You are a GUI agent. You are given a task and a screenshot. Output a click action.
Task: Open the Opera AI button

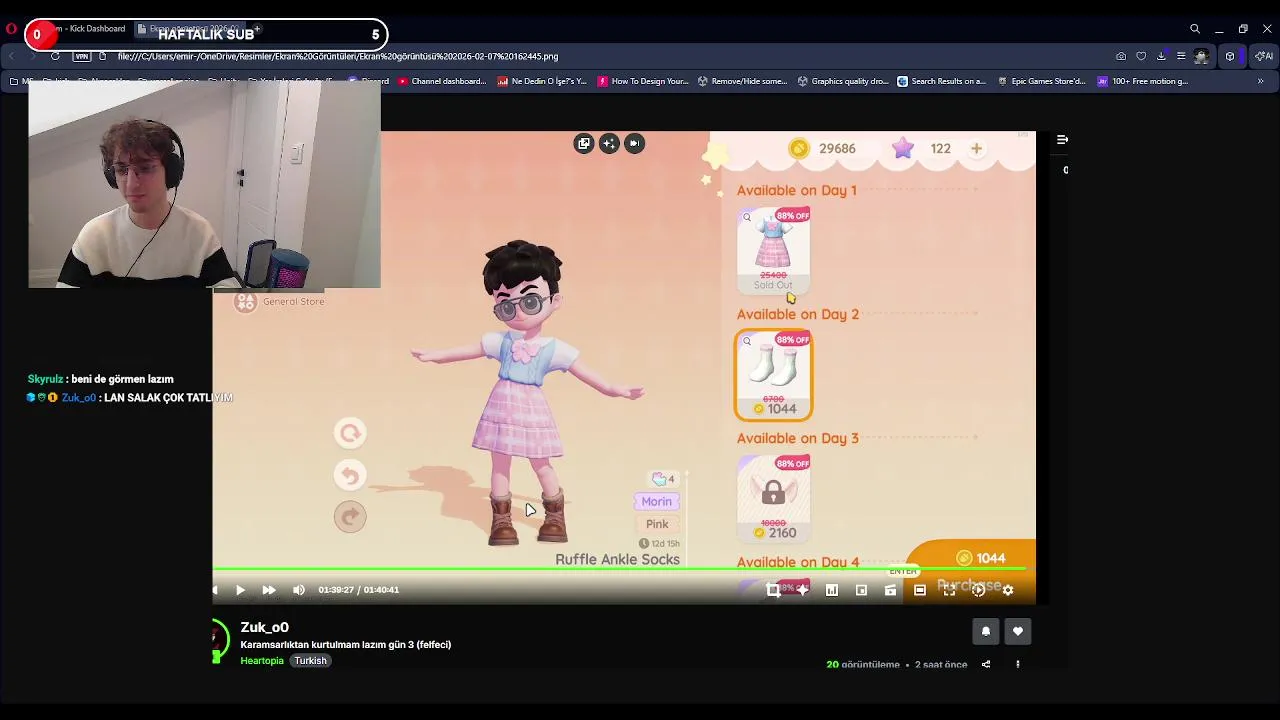coord(1263,56)
